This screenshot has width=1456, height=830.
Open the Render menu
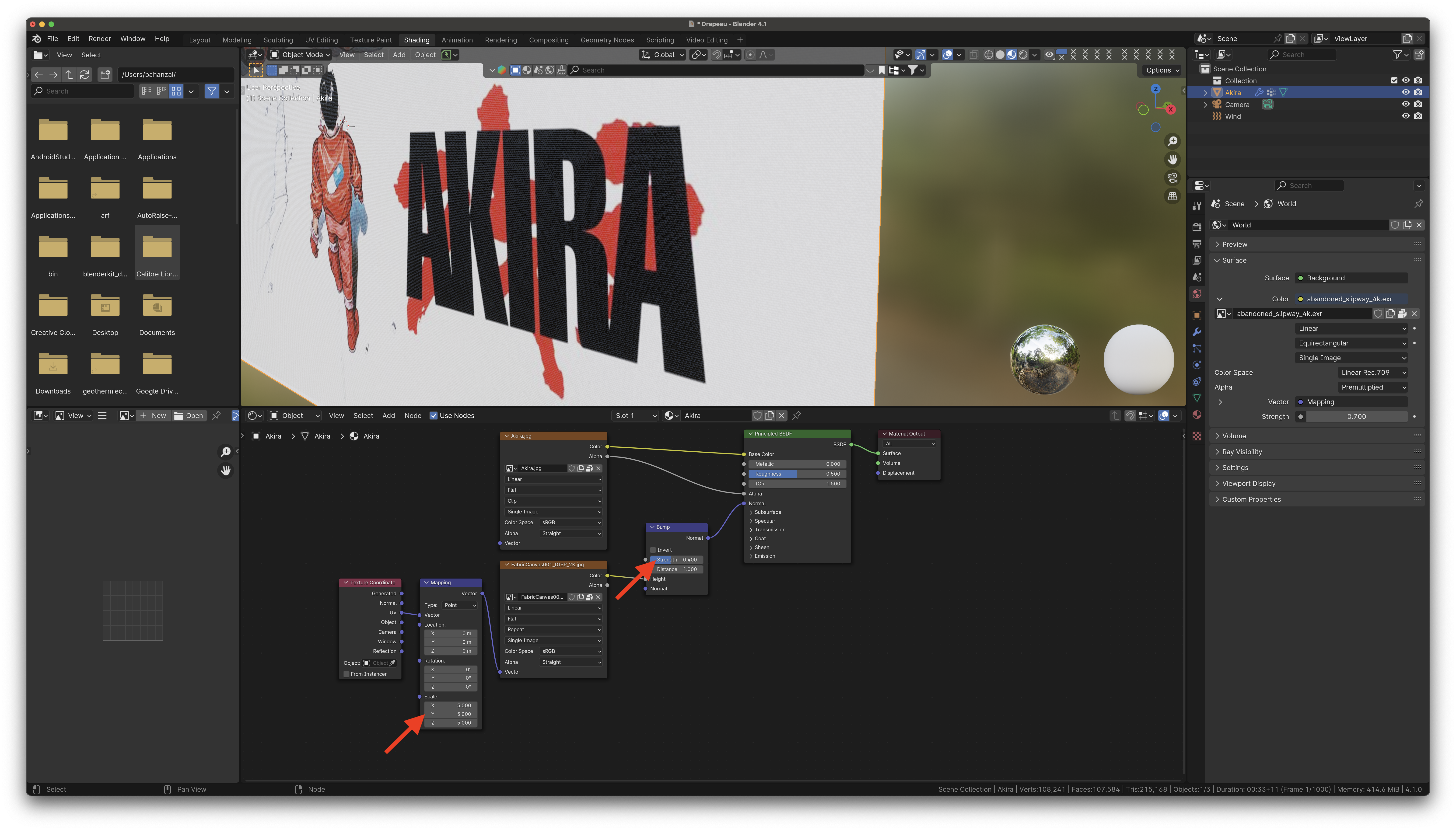(100, 39)
